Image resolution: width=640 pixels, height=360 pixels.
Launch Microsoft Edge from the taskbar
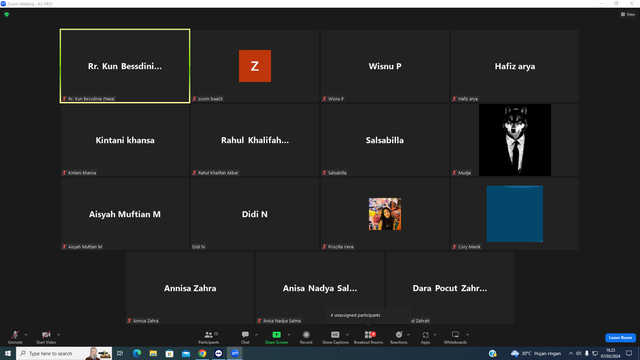click(x=137, y=353)
